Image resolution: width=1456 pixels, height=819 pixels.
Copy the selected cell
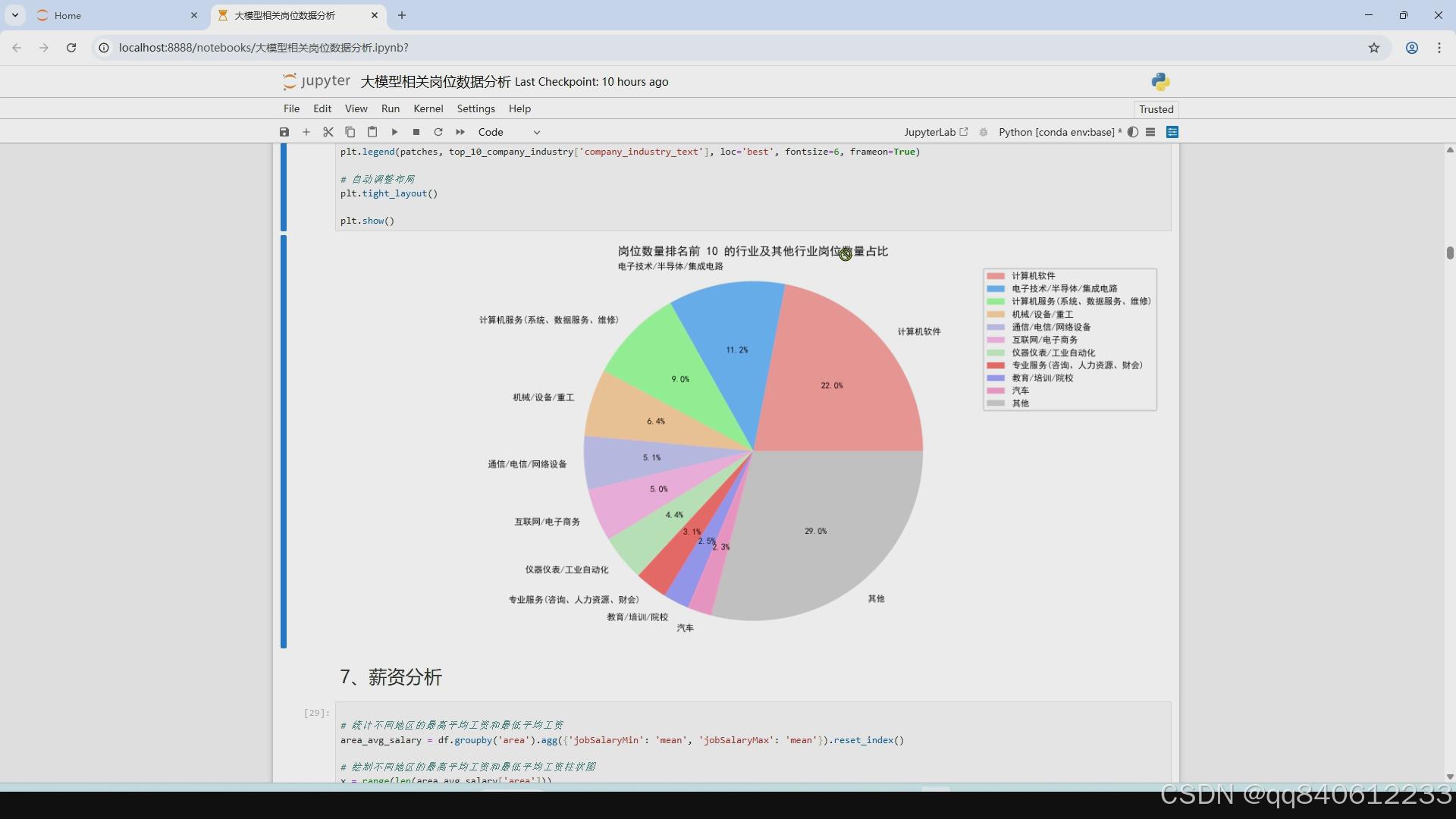click(350, 132)
